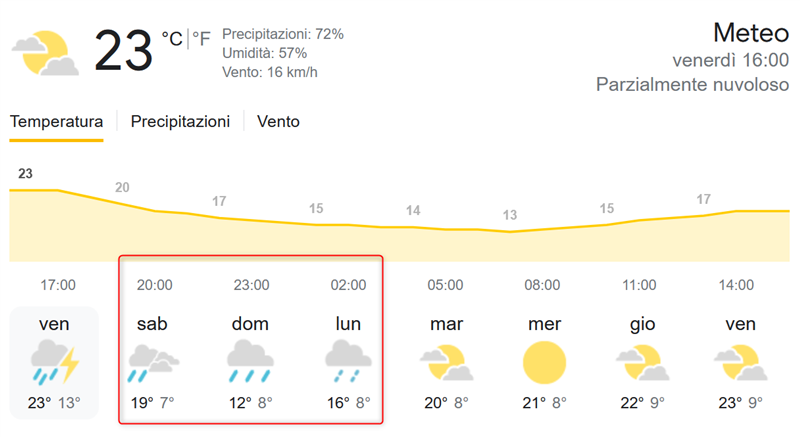
Task: Click the 08:00 hour on the chart
Action: 542,285
